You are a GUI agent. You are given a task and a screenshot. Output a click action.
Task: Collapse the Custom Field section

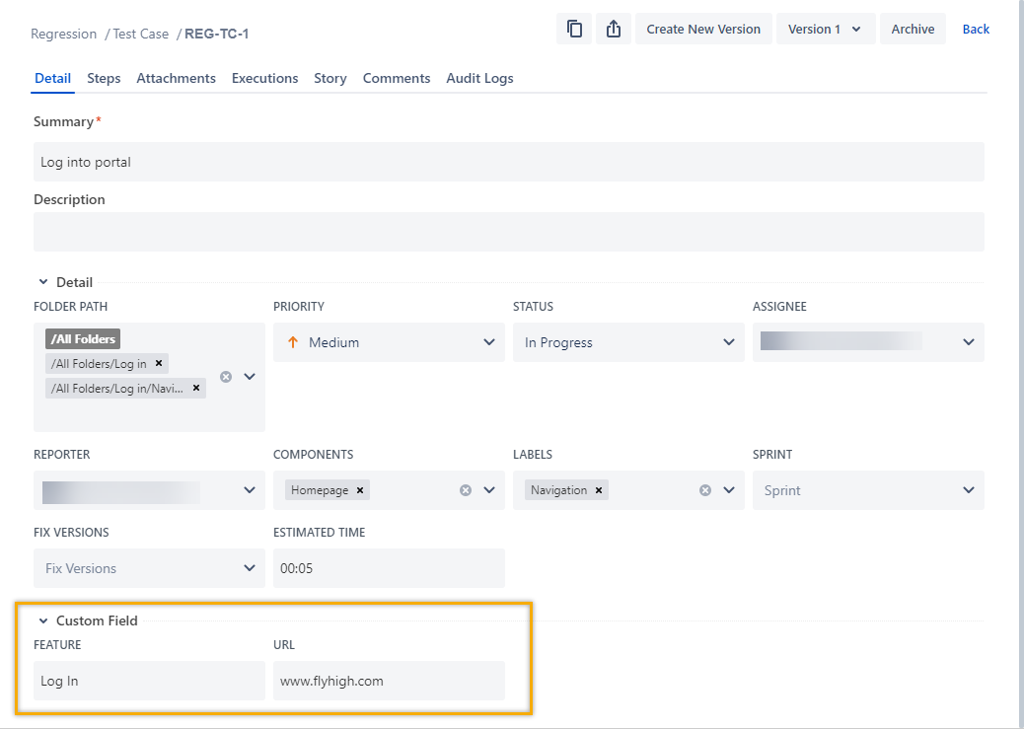coord(43,620)
